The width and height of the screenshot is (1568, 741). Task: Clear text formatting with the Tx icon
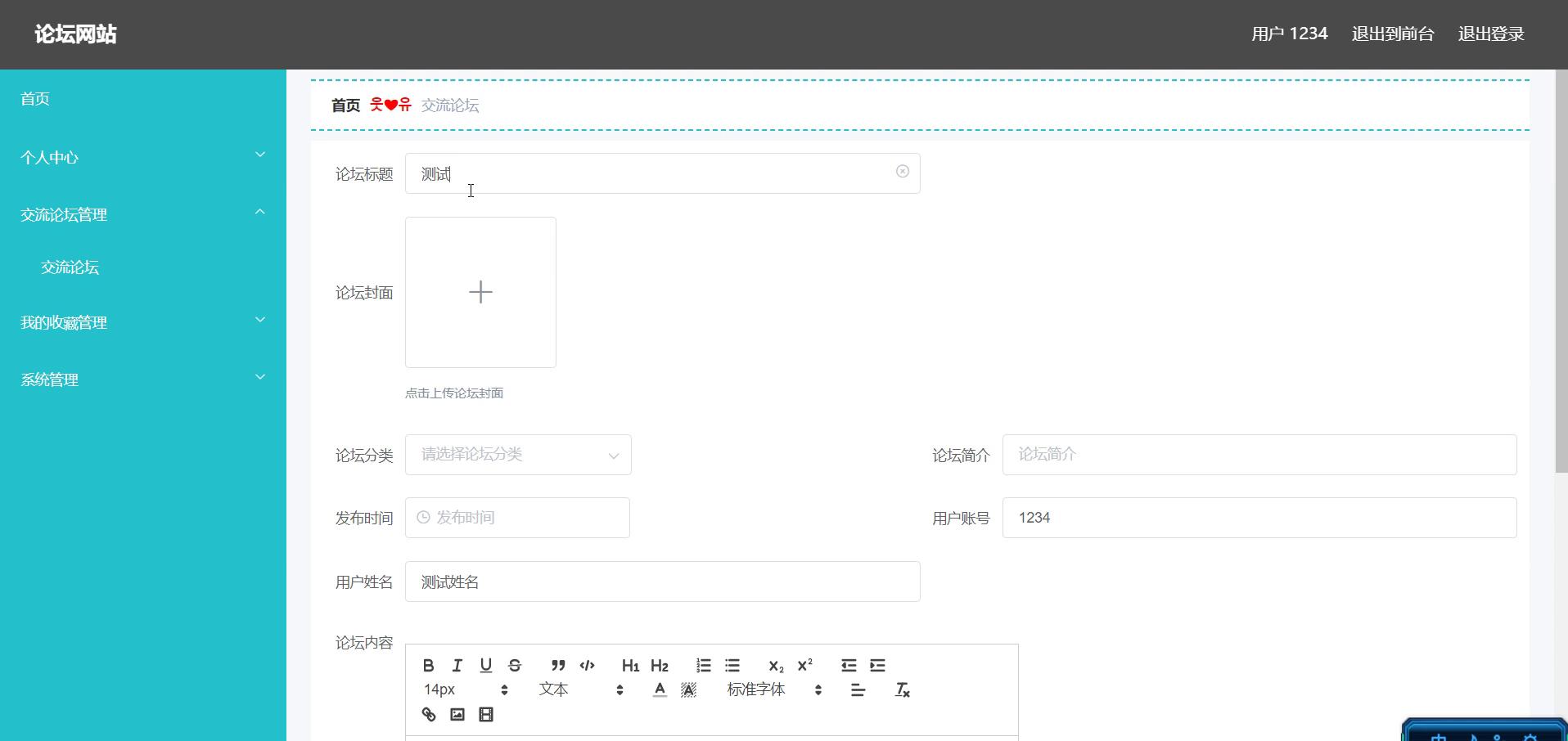[903, 689]
